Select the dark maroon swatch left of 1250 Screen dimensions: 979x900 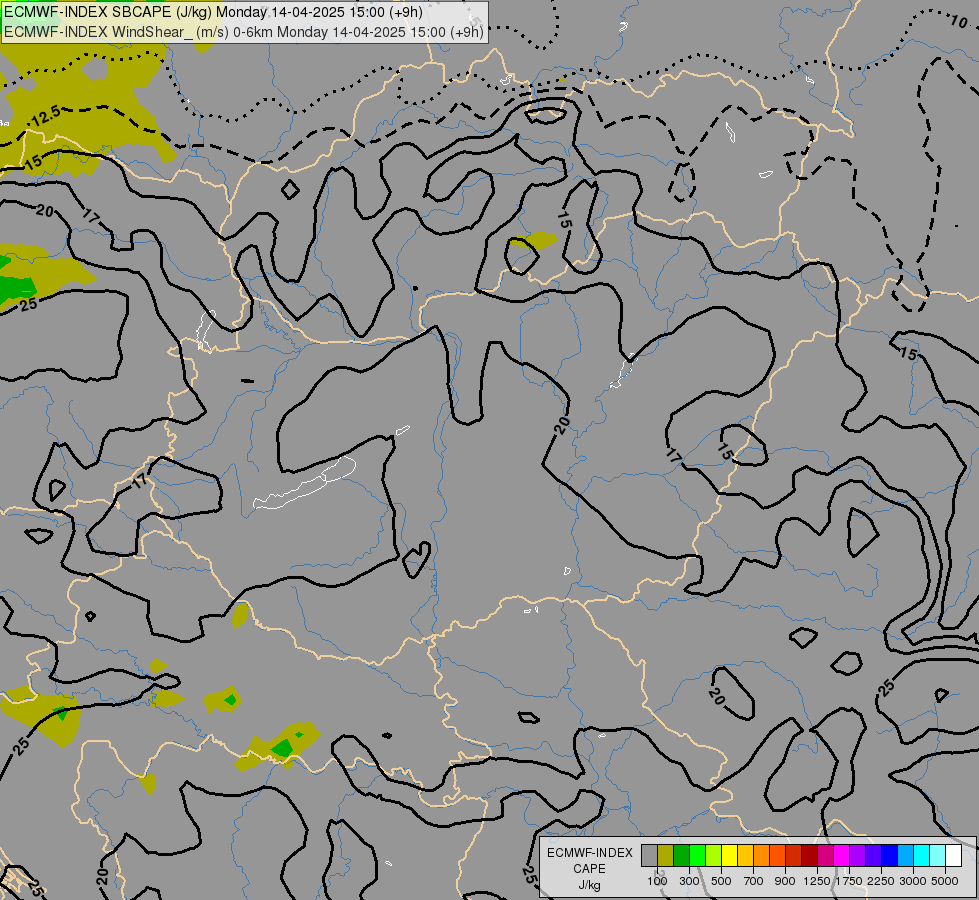(809, 855)
